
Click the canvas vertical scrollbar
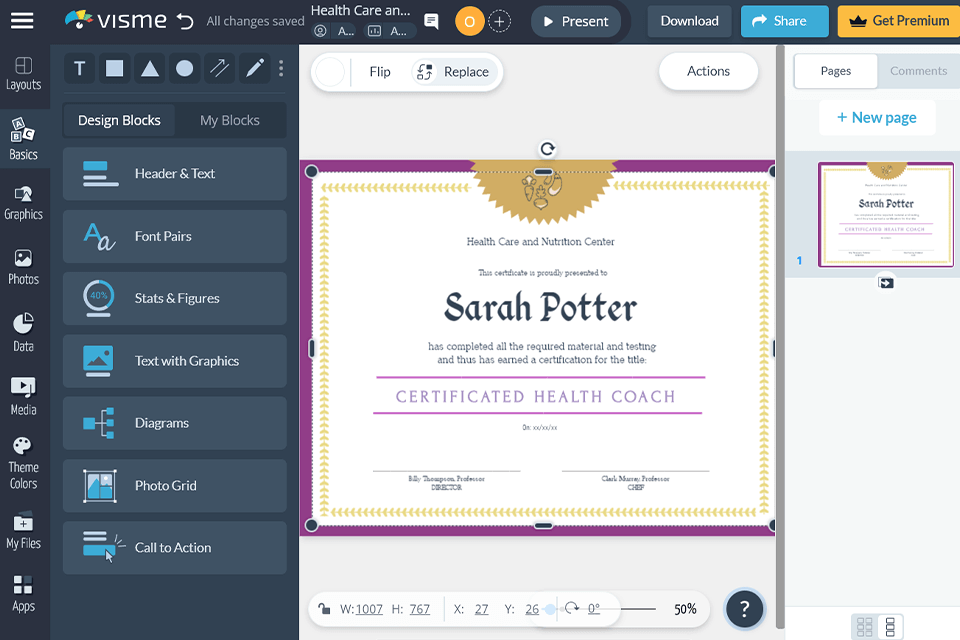[x=779, y=336]
